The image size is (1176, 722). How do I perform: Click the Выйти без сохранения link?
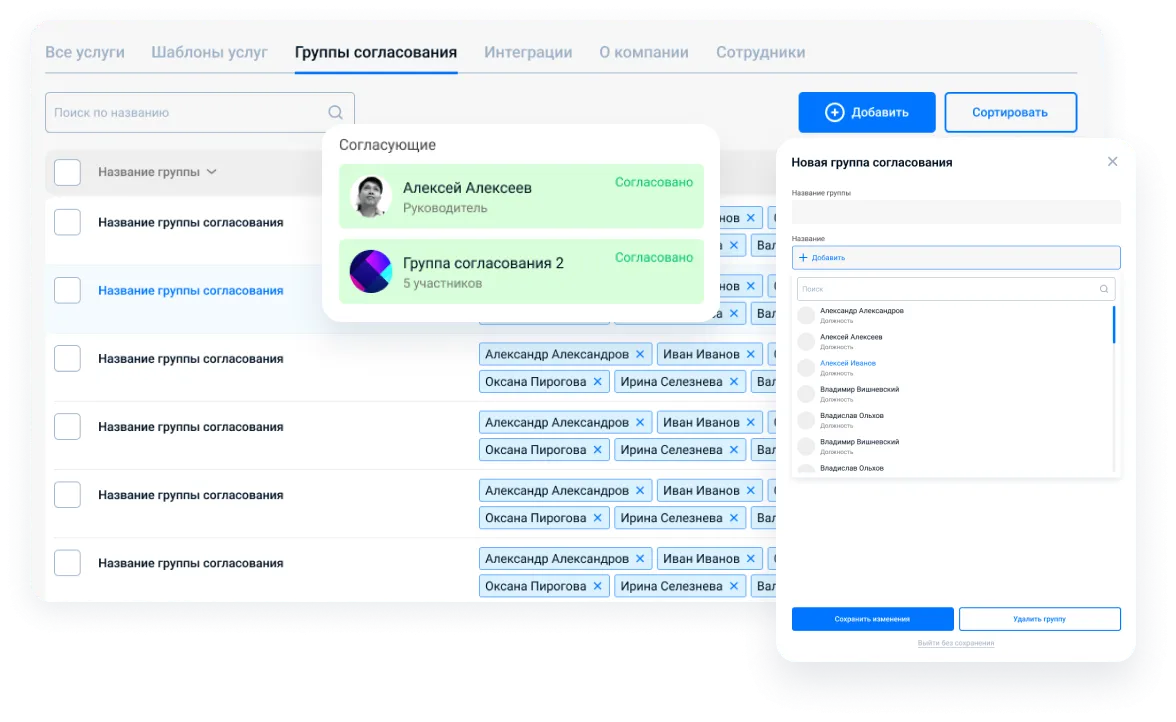click(956, 643)
